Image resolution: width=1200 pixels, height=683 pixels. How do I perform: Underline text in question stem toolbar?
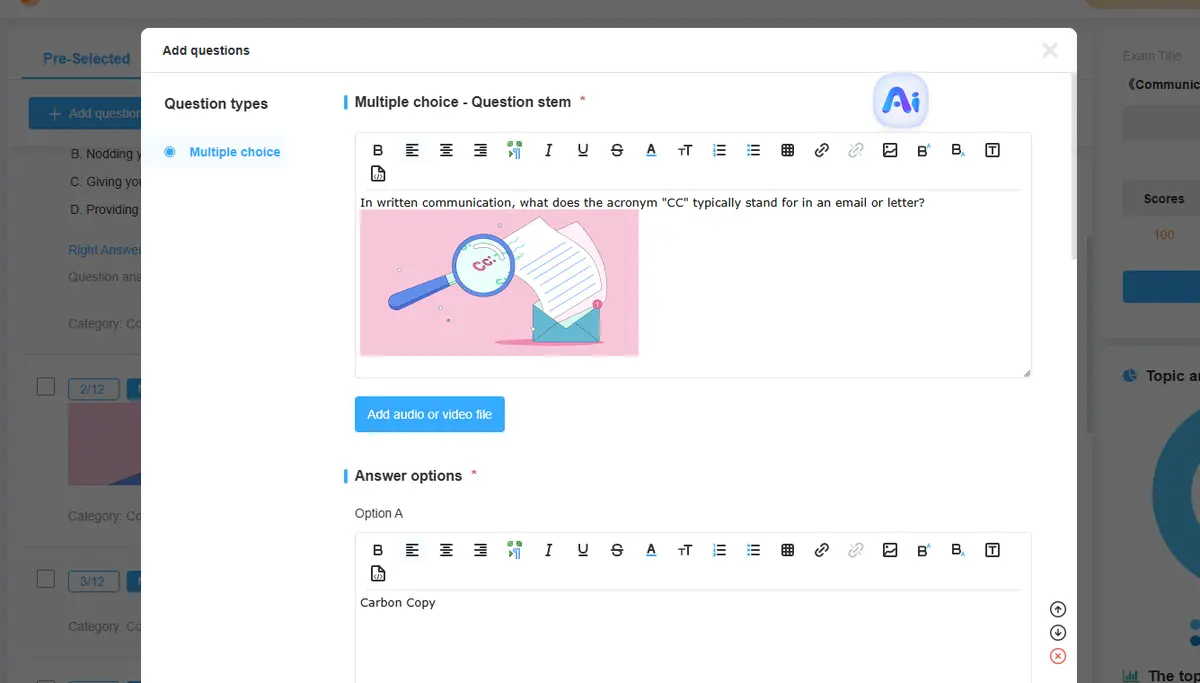[x=582, y=150]
